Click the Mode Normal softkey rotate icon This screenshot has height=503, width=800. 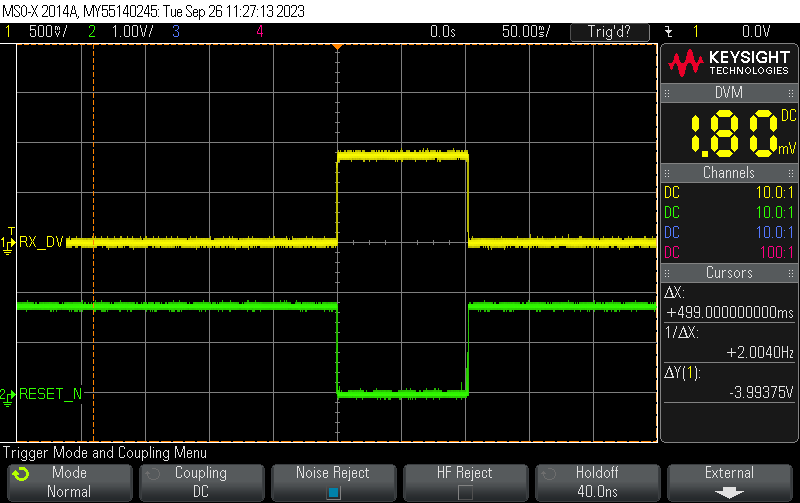(x=21, y=474)
